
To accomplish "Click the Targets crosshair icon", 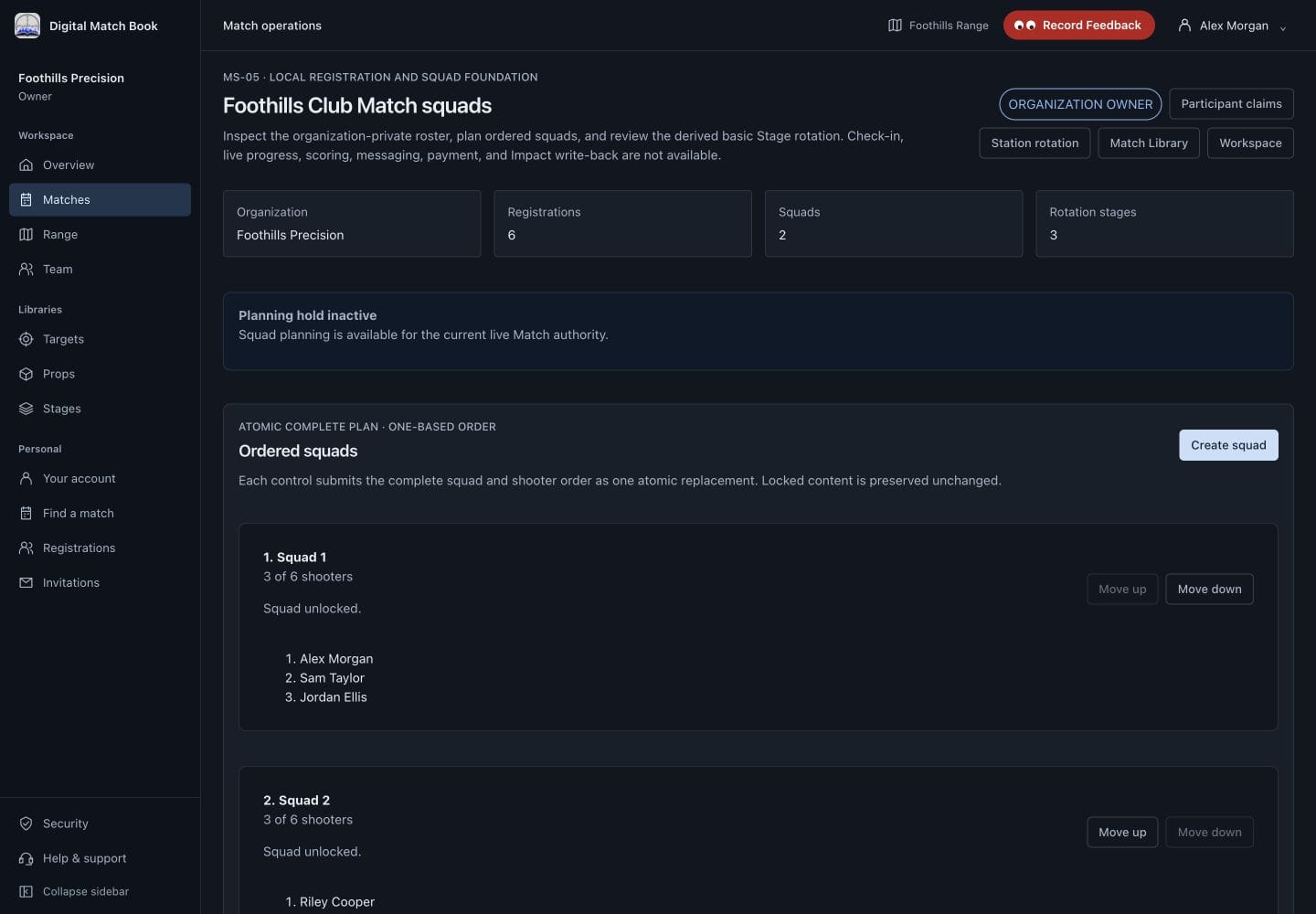I will [26, 339].
